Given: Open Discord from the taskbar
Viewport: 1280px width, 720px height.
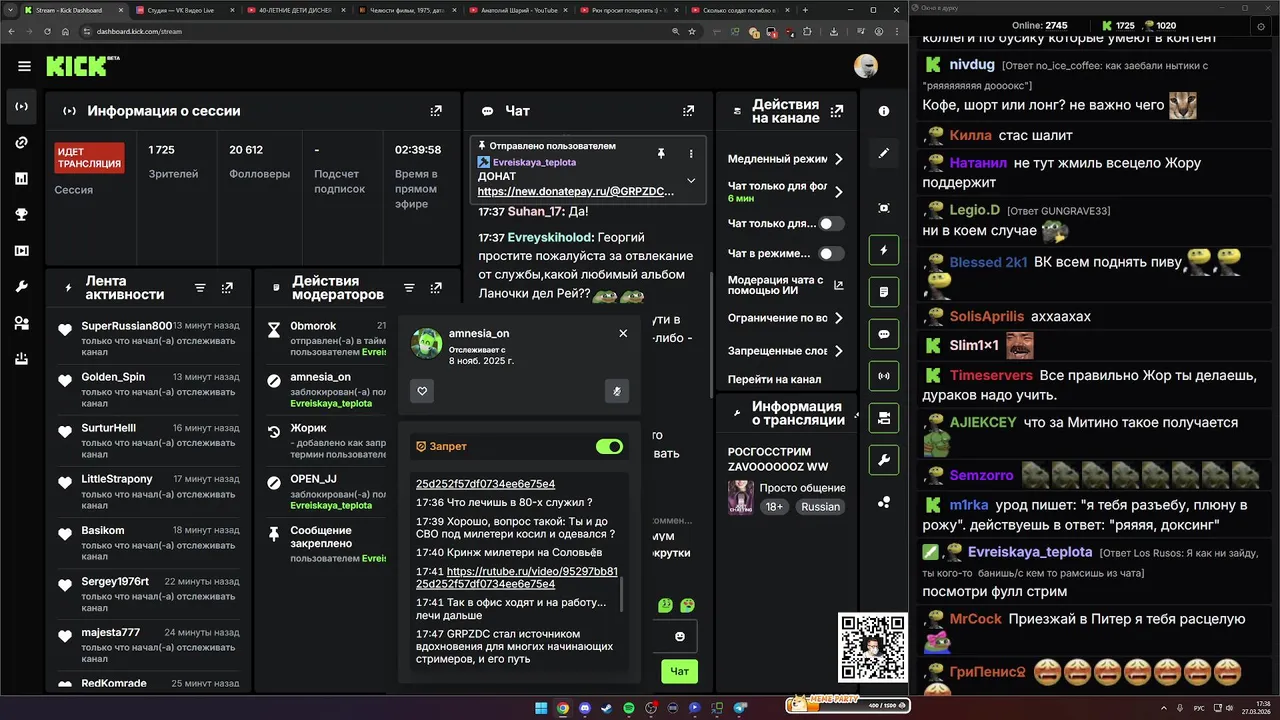Looking at the screenshot, I should click(x=585, y=708).
